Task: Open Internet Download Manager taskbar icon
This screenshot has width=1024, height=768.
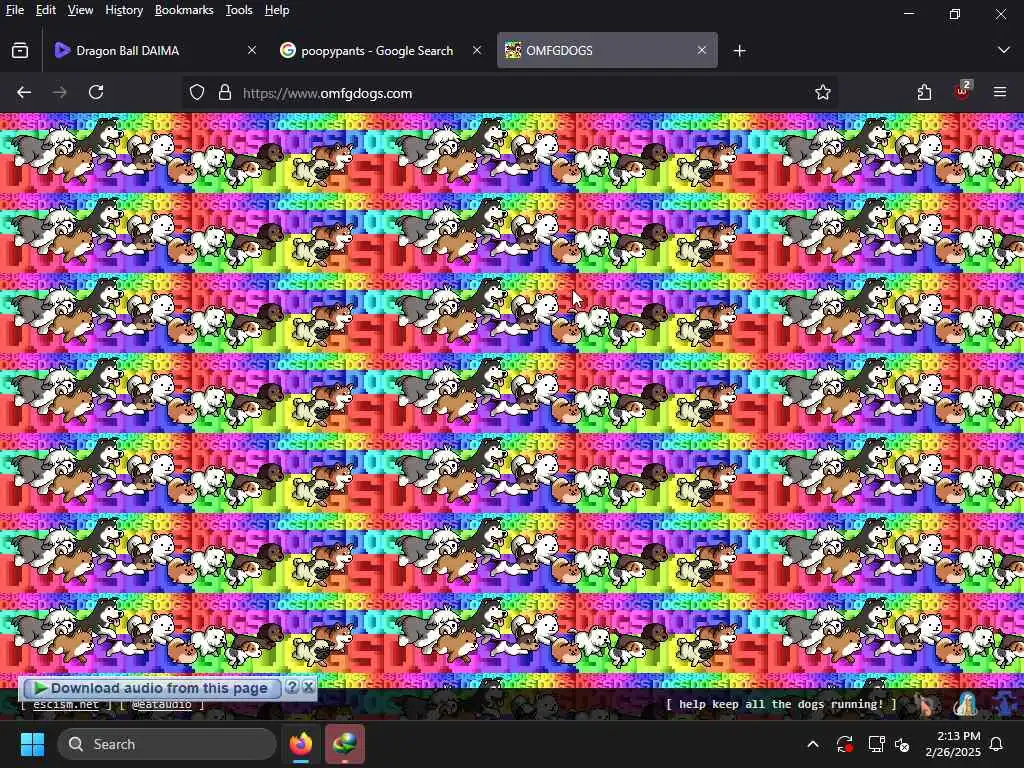Action: 345,744
